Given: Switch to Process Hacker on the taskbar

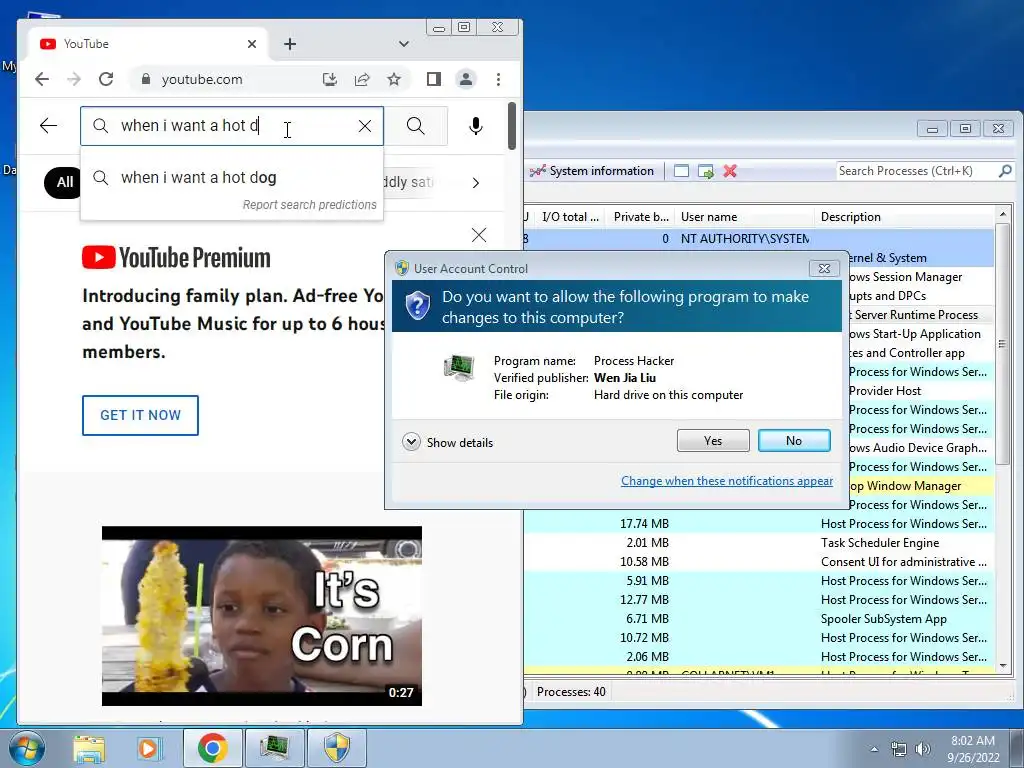Looking at the screenshot, I should [274, 748].
